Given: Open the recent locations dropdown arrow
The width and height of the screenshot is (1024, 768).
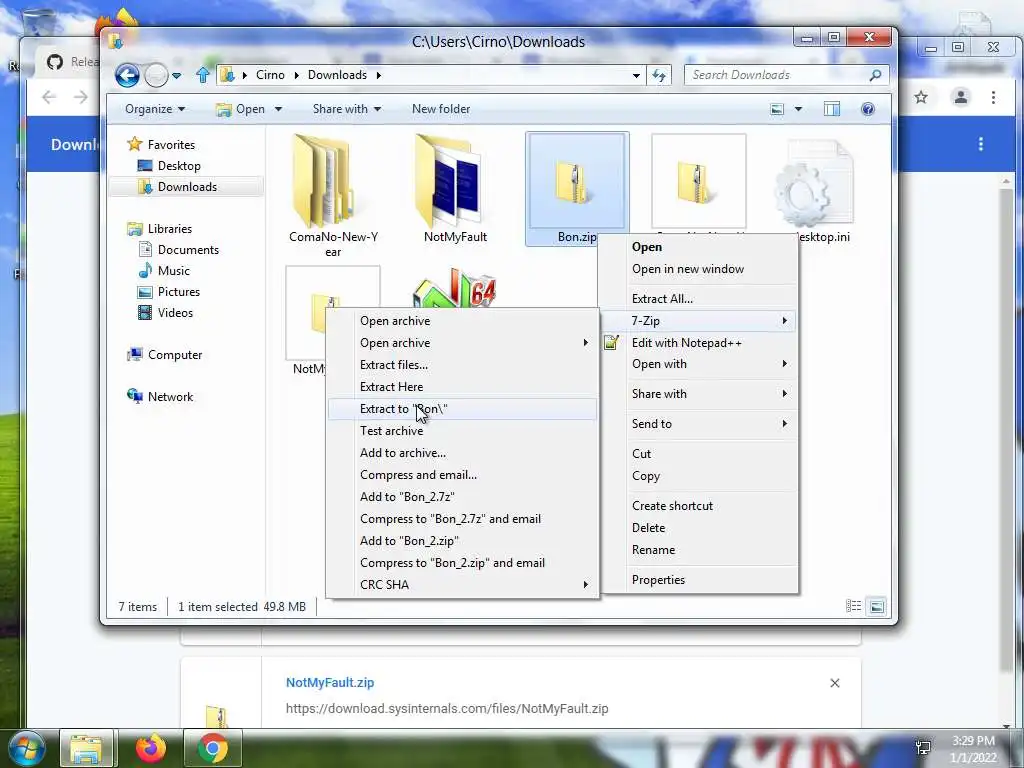Looking at the screenshot, I should pos(176,76).
